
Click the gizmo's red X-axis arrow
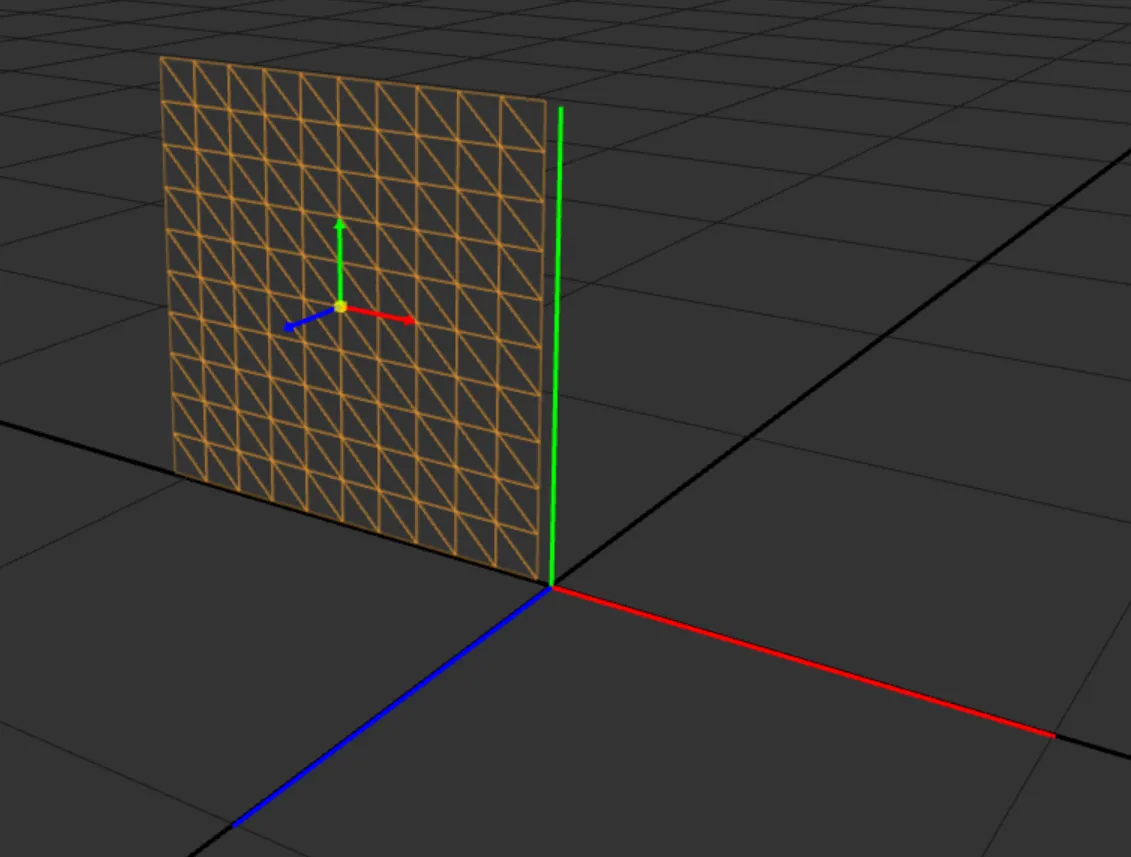(381, 315)
